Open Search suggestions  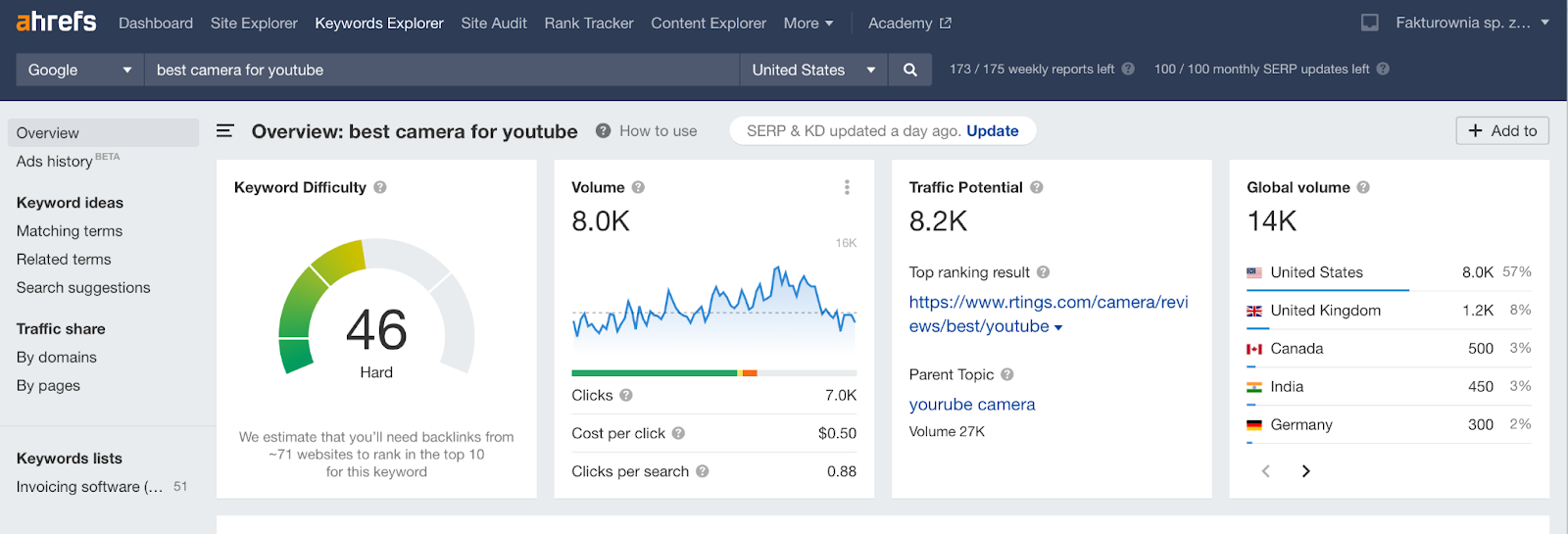click(83, 288)
